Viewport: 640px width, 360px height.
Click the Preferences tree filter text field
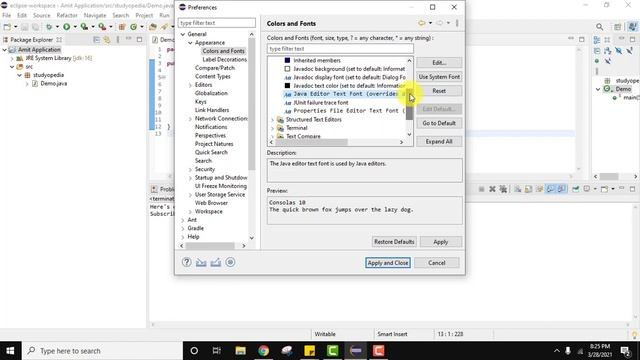[x=217, y=23]
